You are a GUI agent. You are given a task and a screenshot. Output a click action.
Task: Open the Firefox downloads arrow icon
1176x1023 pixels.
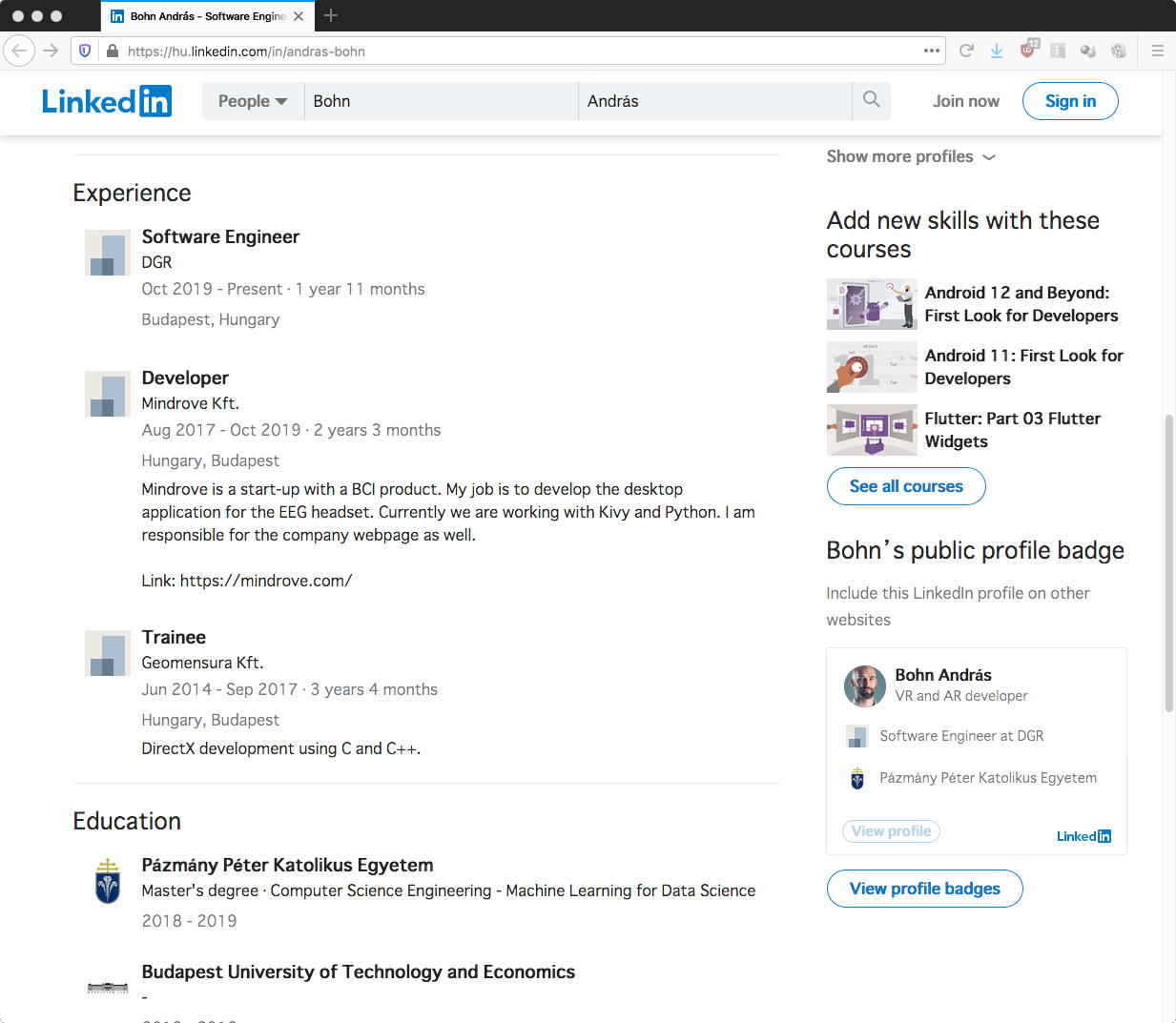click(997, 51)
